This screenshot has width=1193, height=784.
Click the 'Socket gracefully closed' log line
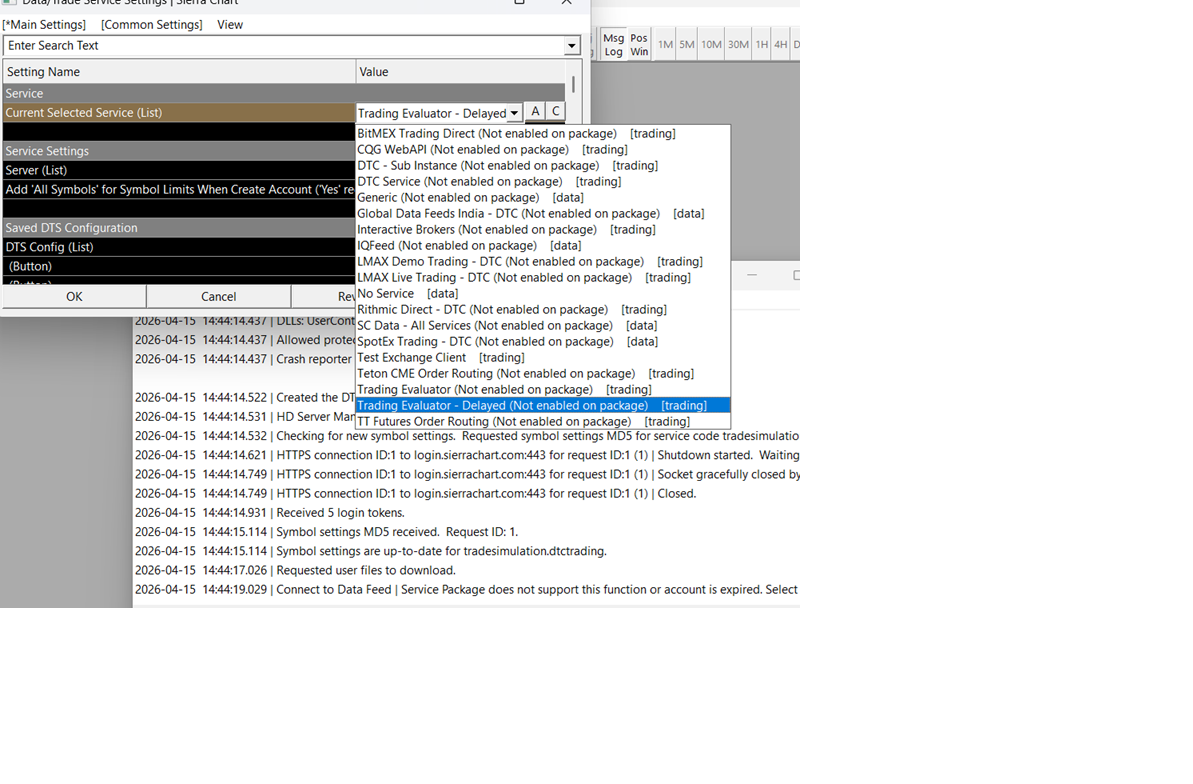tap(466, 473)
